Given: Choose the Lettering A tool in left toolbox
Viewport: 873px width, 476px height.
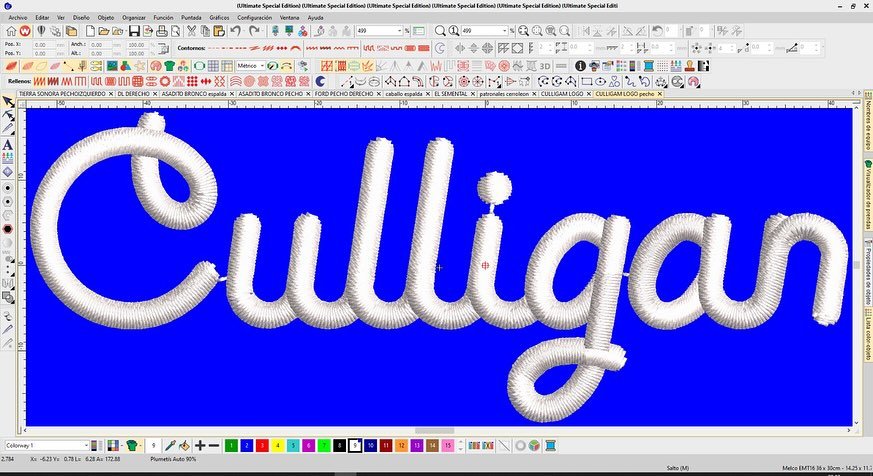Looking at the screenshot, I should (8, 145).
